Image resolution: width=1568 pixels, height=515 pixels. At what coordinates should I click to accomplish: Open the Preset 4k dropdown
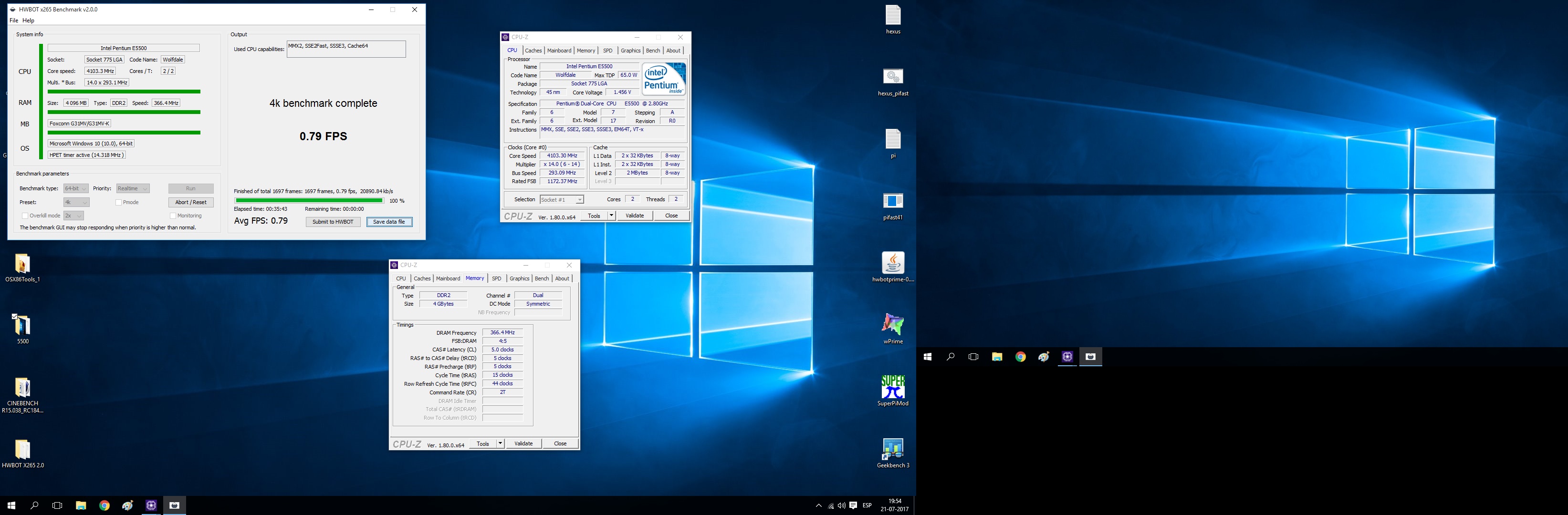click(77, 203)
